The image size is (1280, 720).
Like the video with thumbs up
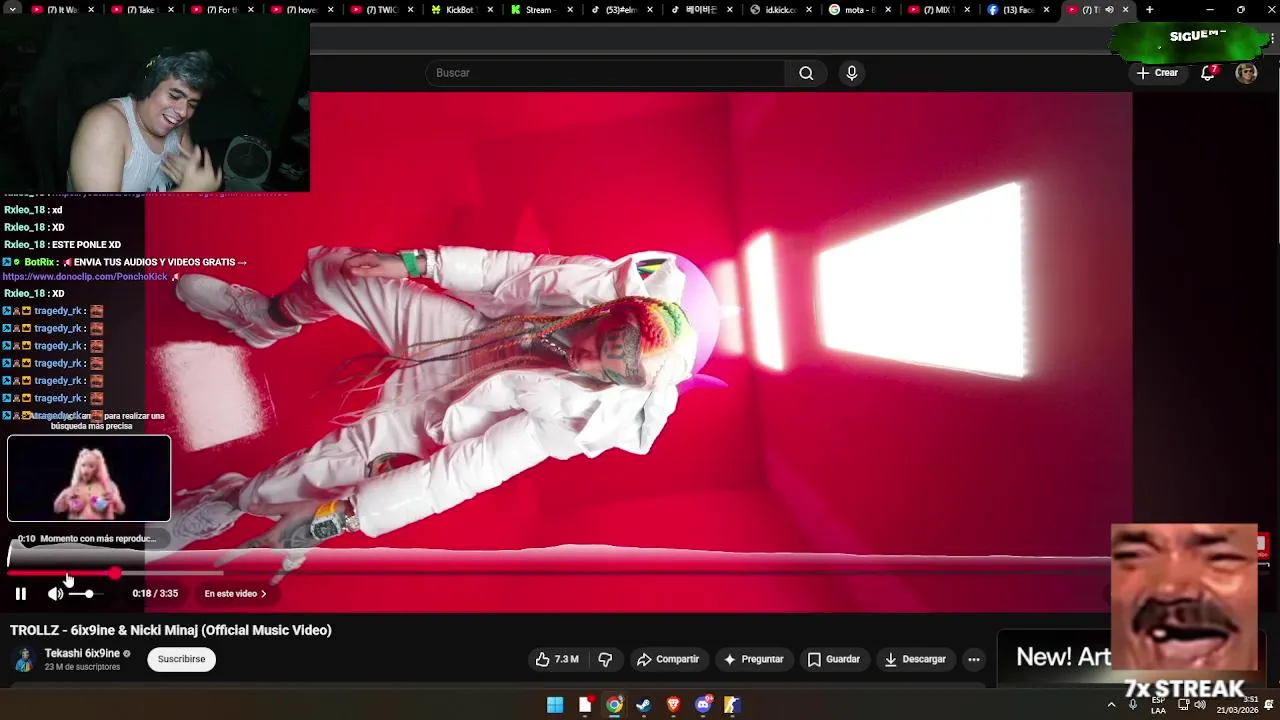(x=556, y=659)
